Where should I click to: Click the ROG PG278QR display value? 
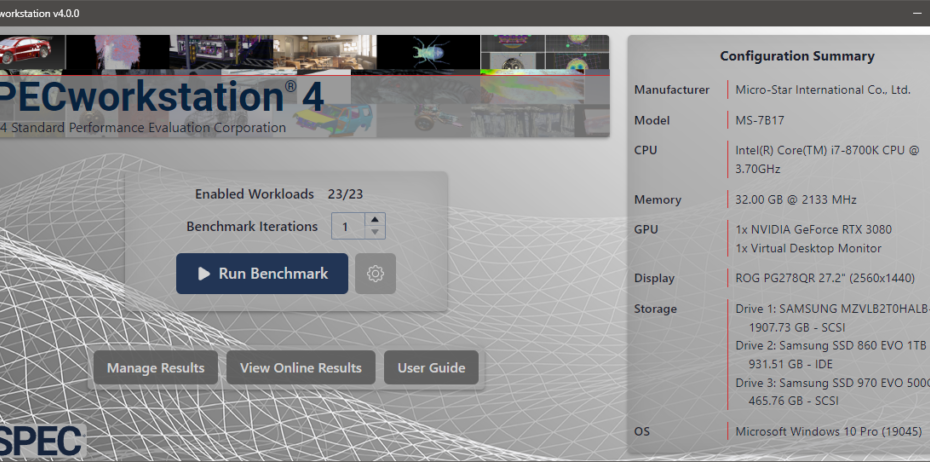pos(825,278)
